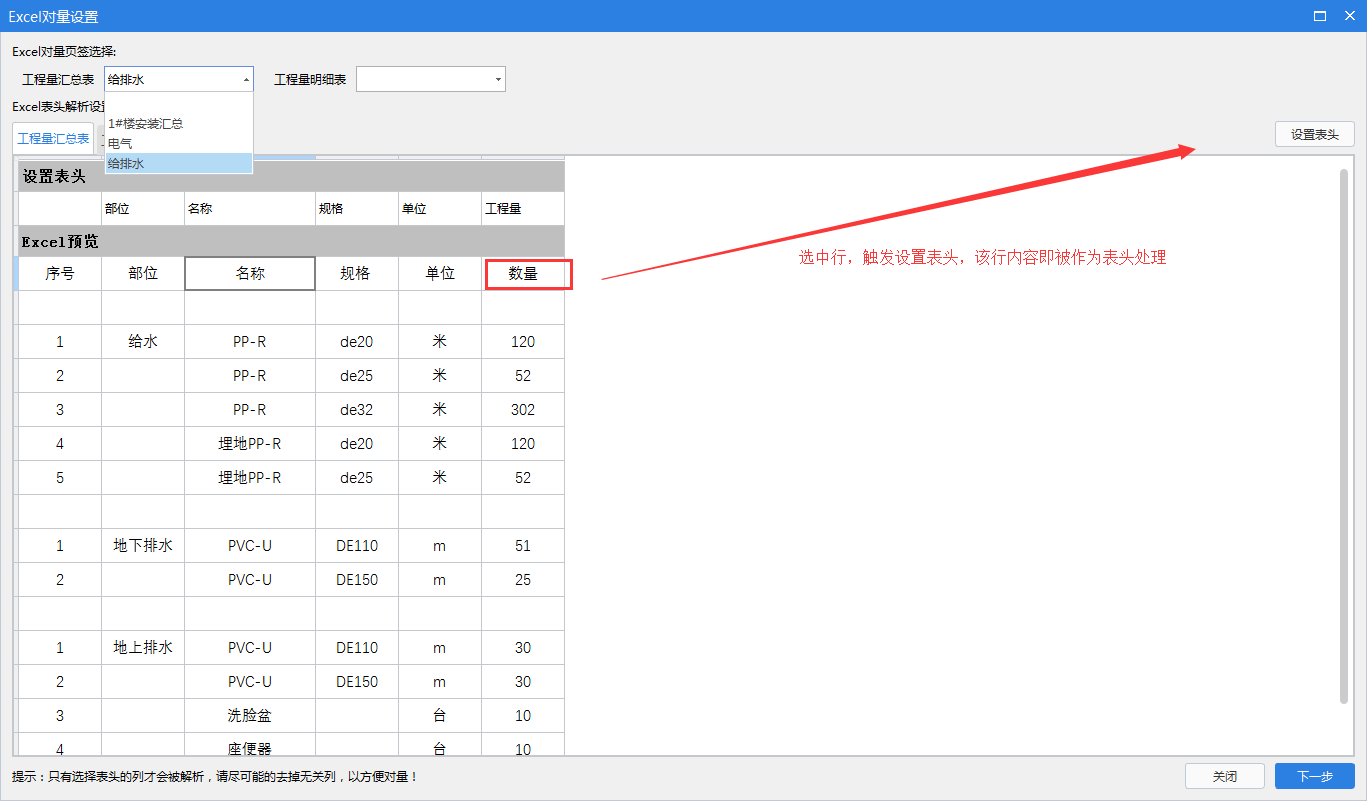Click the 规格 column in 设置表头 row
Screen dimensions: 1367x801
[356, 209]
